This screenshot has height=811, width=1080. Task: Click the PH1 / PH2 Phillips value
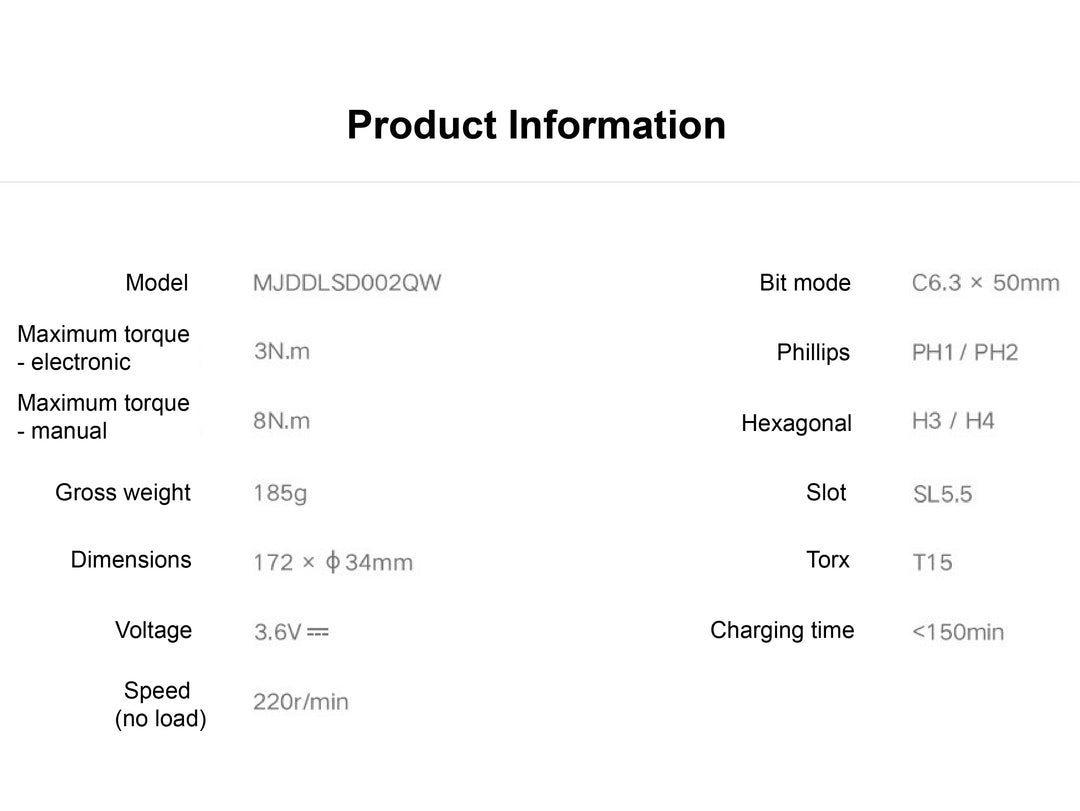965,352
